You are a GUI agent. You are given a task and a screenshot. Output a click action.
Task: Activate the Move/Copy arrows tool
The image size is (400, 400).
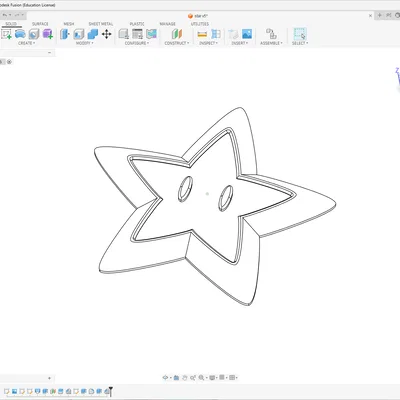tap(107, 34)
